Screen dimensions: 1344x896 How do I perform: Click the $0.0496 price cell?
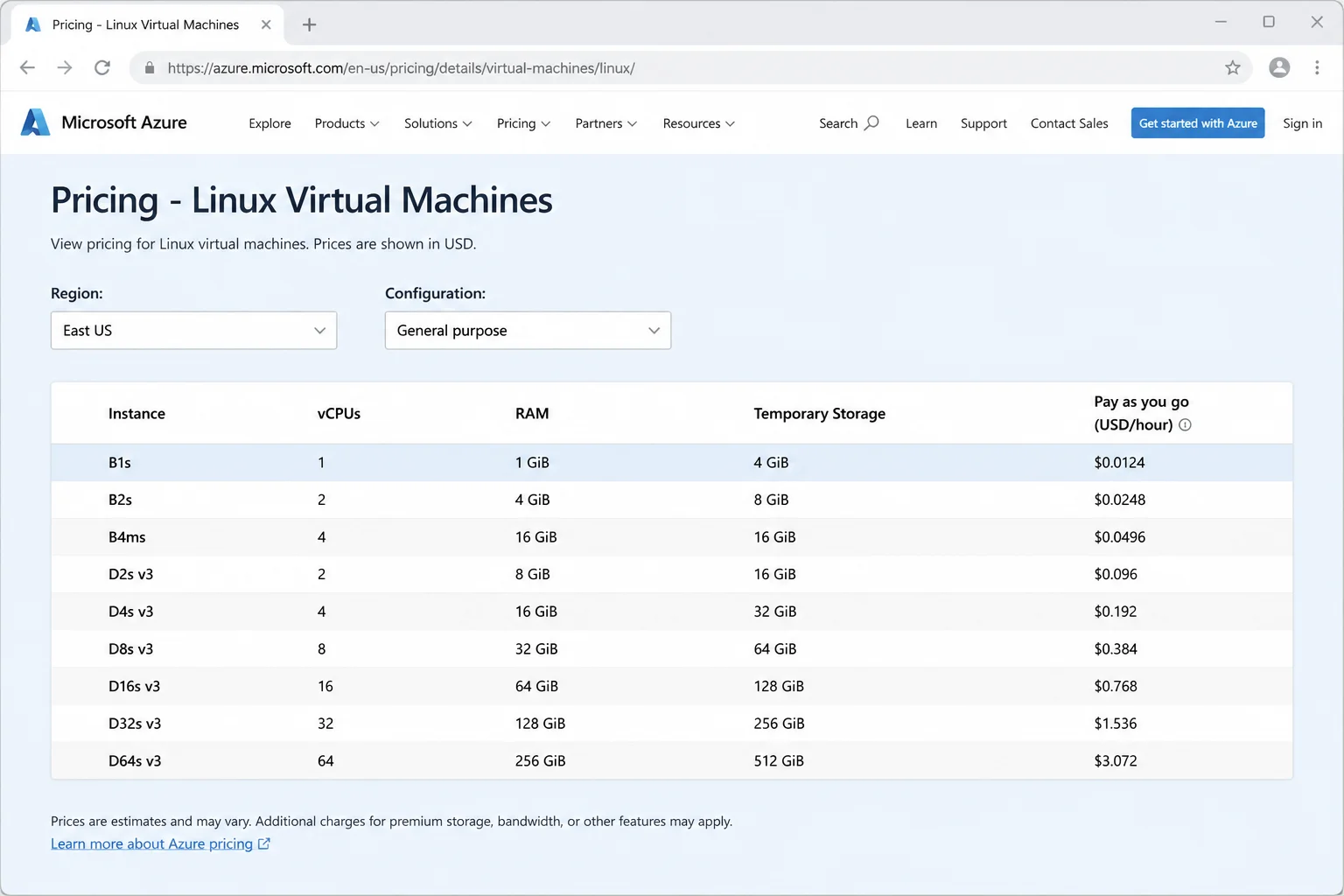1119,537
